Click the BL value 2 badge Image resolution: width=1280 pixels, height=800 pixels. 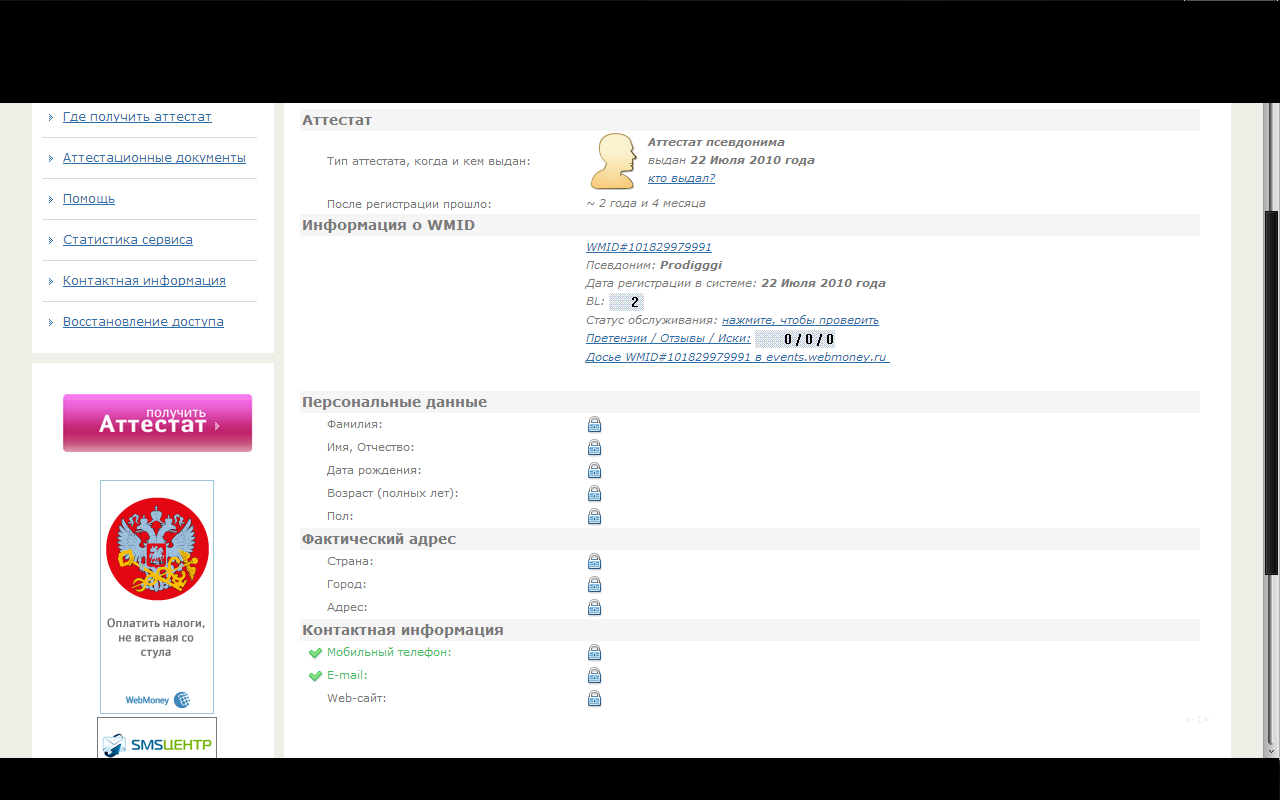626,302
